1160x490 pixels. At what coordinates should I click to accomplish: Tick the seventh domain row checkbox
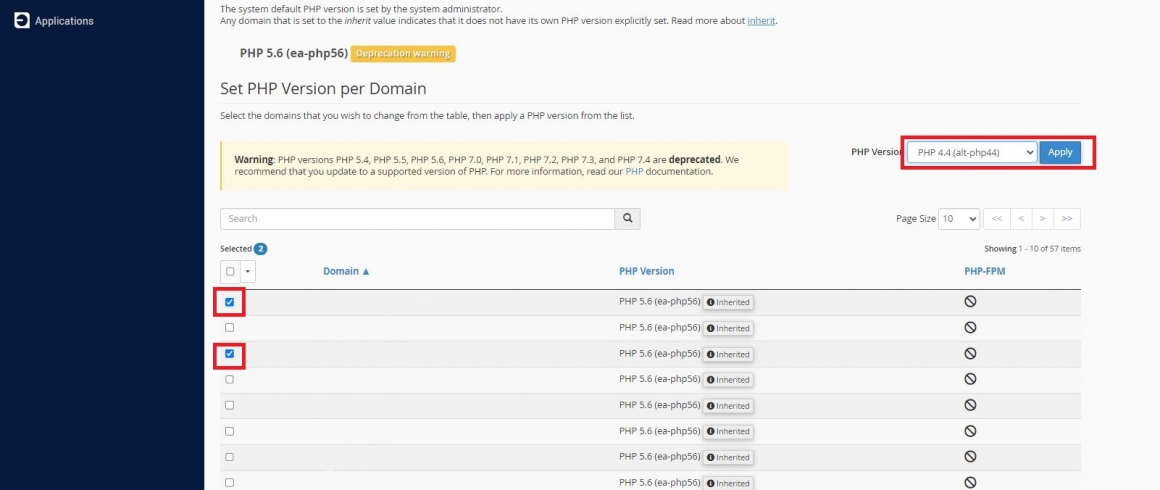click(x=229, y=457)
